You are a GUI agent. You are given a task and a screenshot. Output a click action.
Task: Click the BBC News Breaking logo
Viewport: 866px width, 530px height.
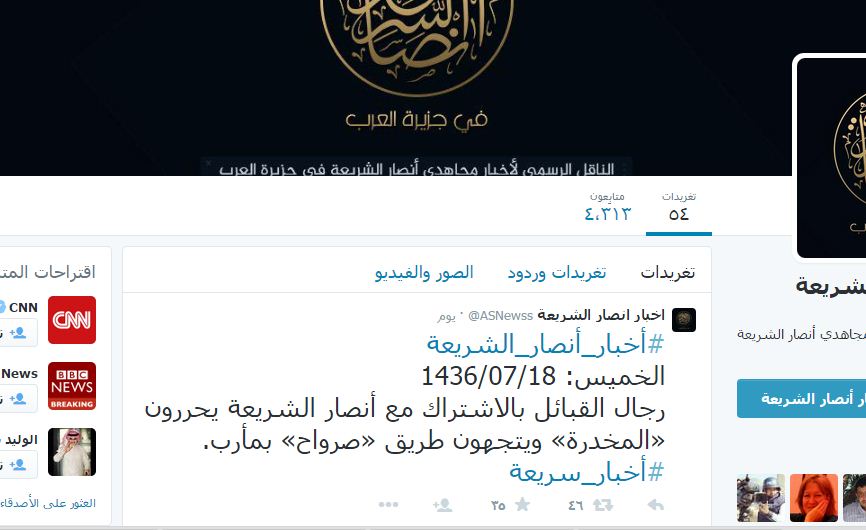coord(72,386)
